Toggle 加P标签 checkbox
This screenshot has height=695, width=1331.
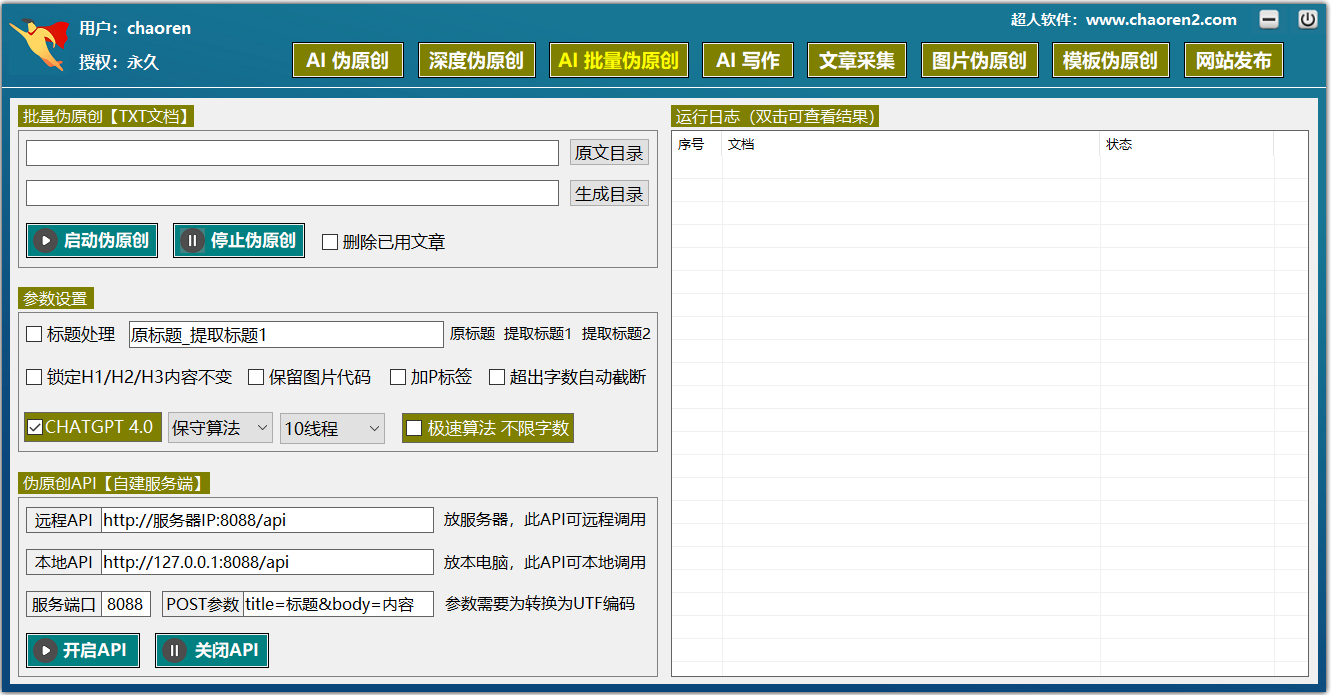(397, 377)
